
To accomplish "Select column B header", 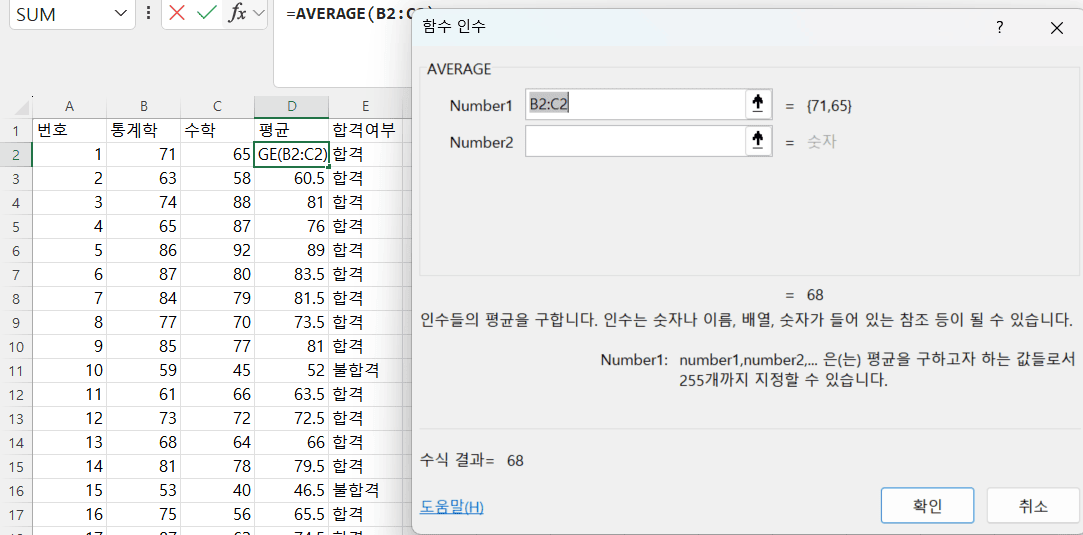I will [144, 107].
